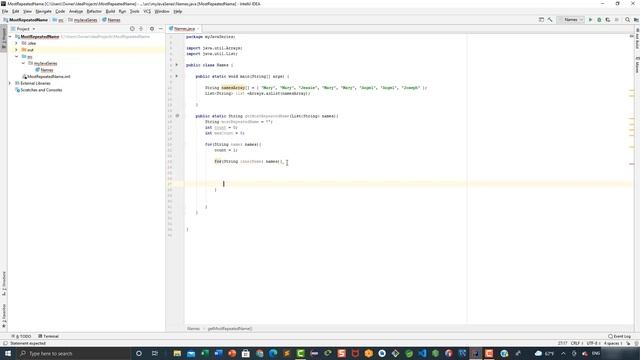Image resolution: width=640 pixels, height=360 pixels.
Task: Close the Names.java editor tab
Action: [198, 29]
